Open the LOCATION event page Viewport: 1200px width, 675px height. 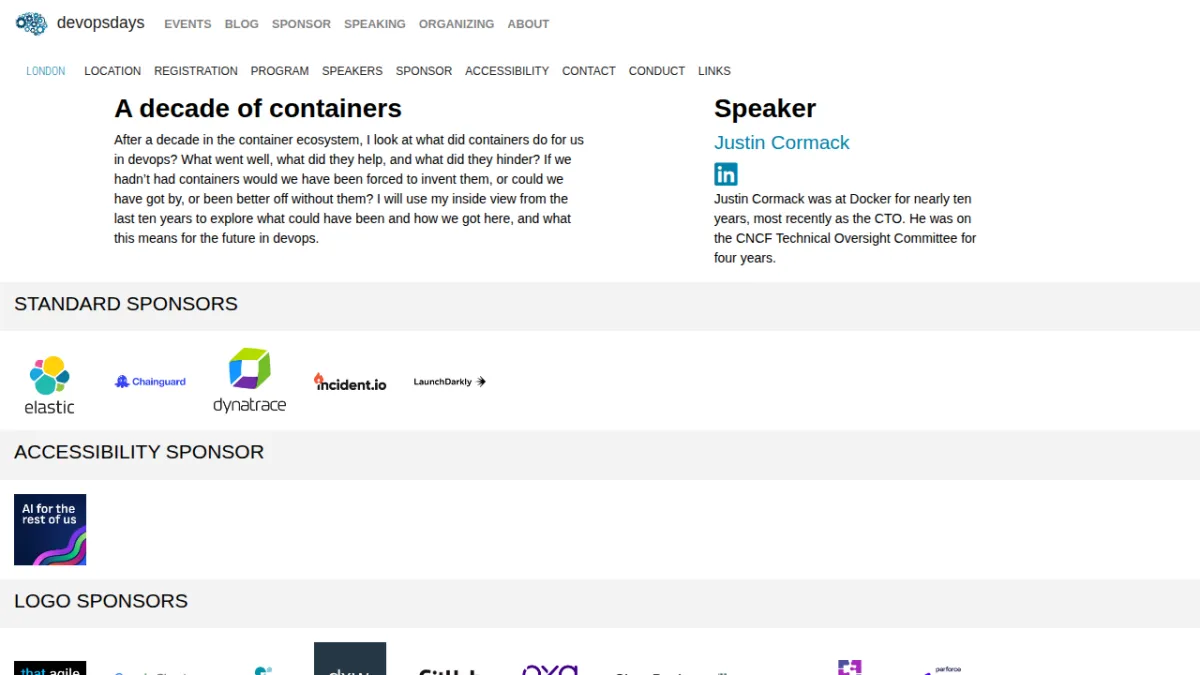112,71
